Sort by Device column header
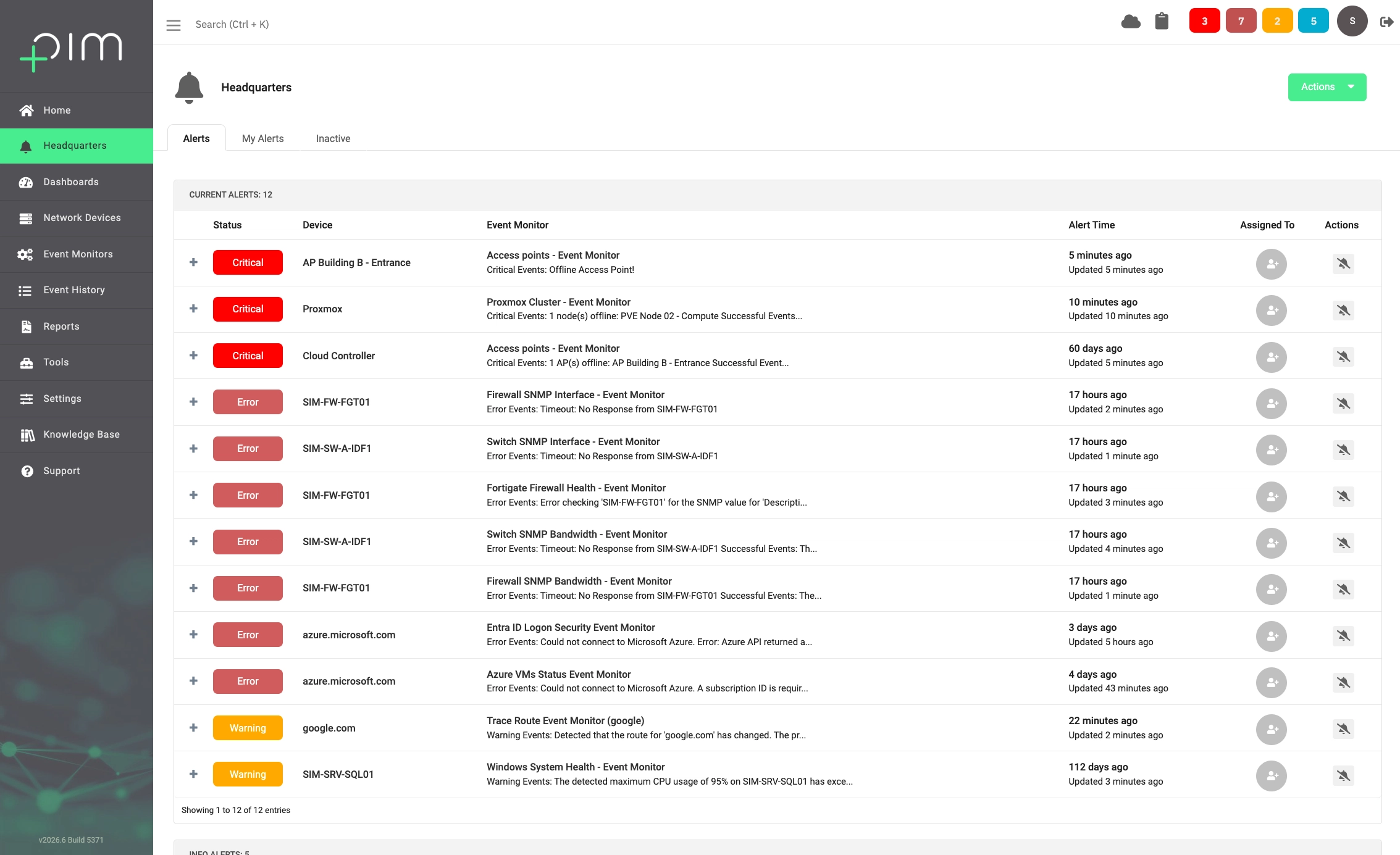 (x=317, y=225)
